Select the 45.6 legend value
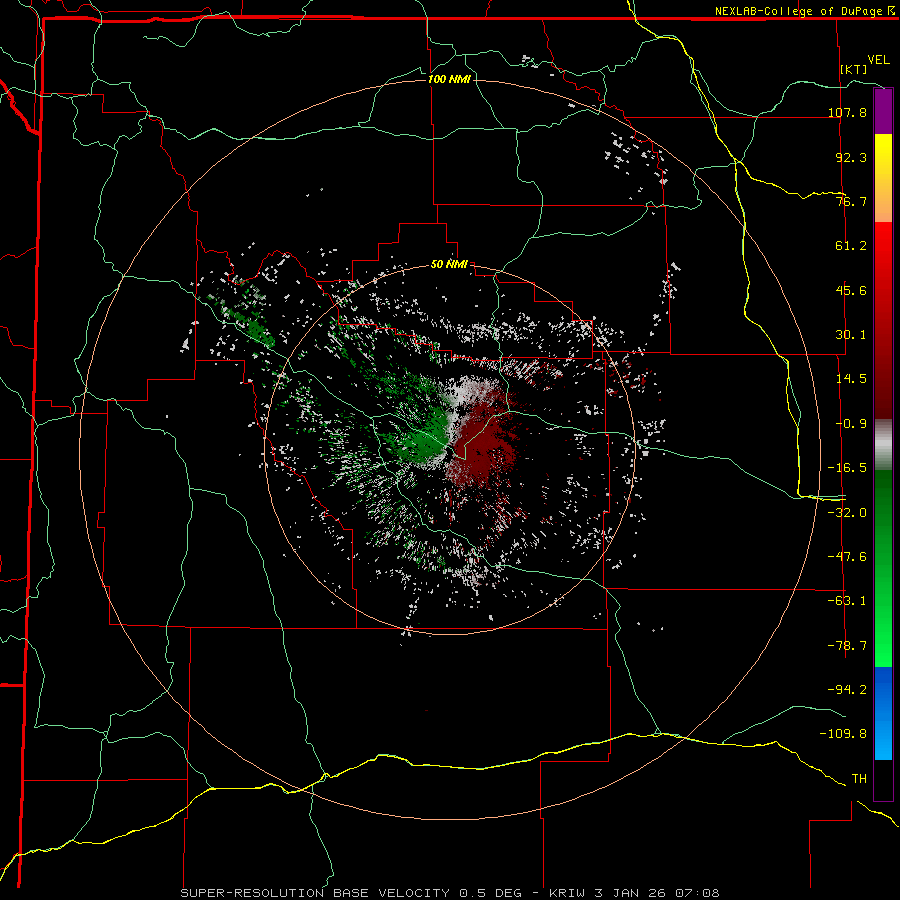Screen dimensions: 900x900 pos(851,290)
